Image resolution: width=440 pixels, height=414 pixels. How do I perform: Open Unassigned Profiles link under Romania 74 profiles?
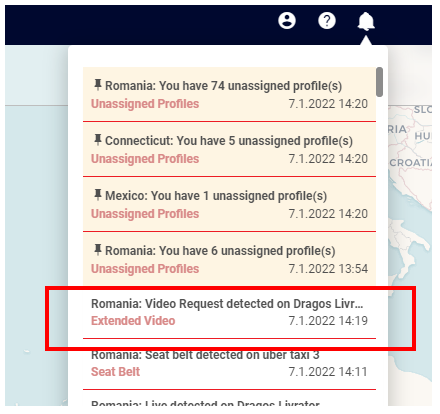(145, 104)
